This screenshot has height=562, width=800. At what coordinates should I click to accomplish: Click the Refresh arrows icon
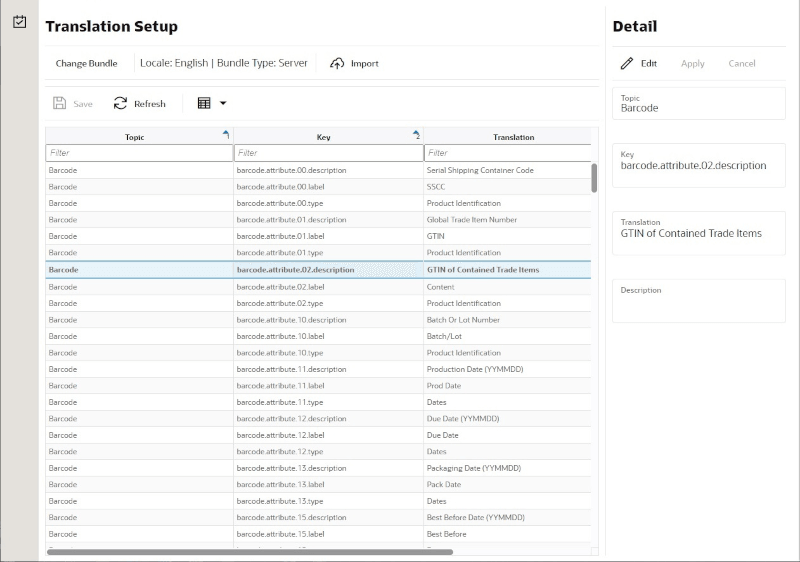point(120,104)
